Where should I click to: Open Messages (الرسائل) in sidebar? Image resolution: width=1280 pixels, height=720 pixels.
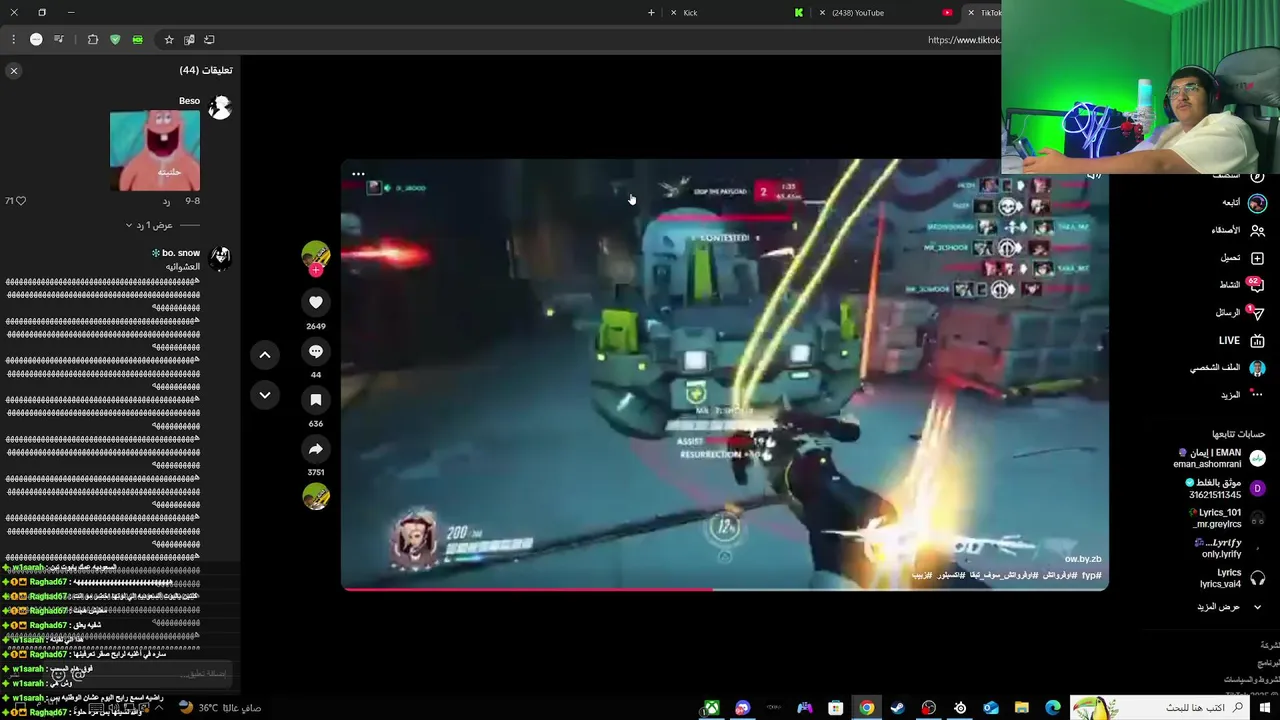(1240, 313)
